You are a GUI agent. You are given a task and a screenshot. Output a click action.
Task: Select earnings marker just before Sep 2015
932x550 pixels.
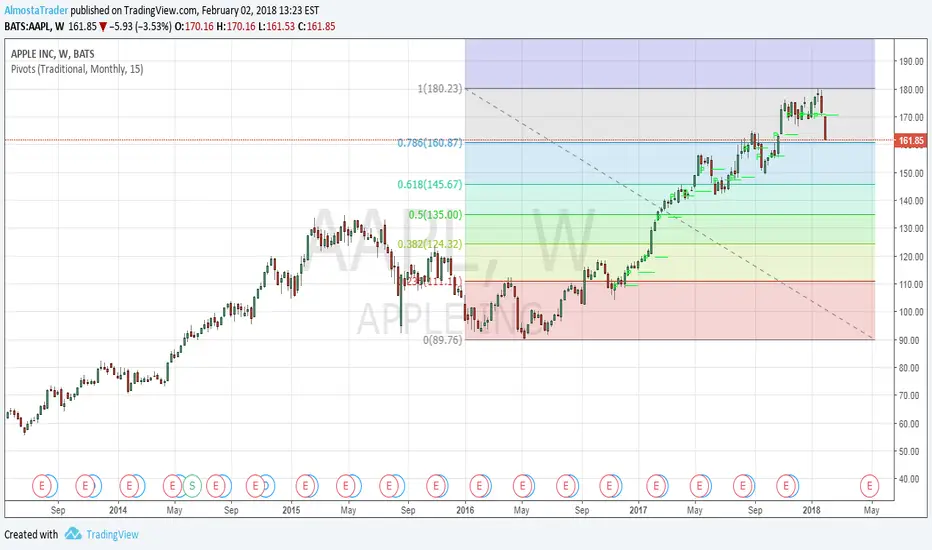[x=389, y=486]
